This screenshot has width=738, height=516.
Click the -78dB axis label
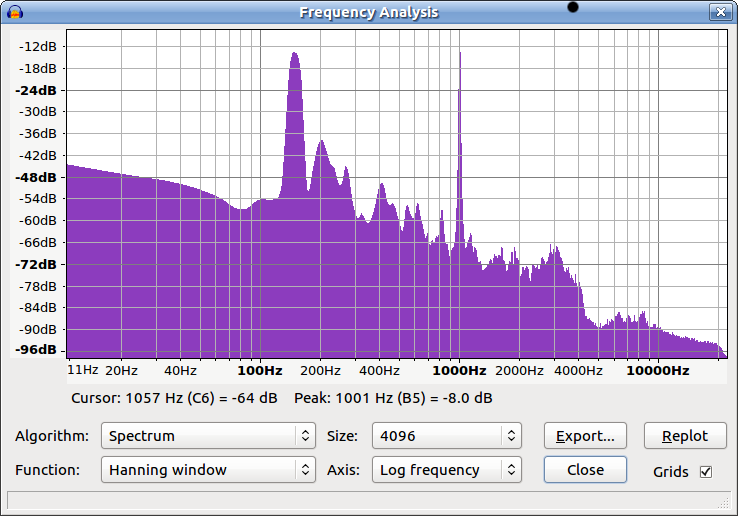[x=38, y=286]
